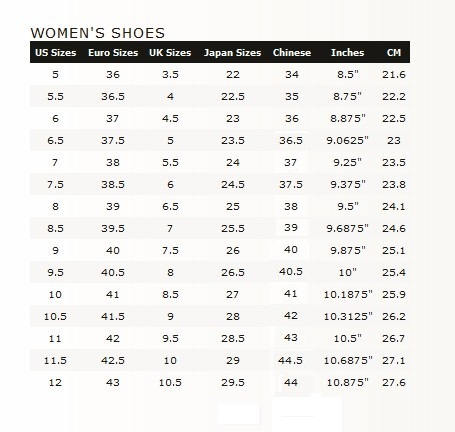The width and height of the screenshot is (455, 432).
Task: Select Chinese size 40.5 cell
Action: coord(291,271)
